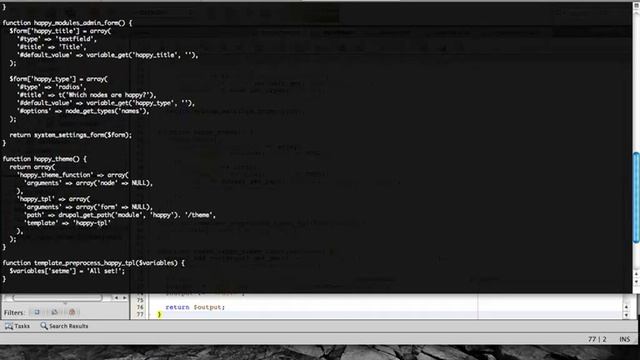Click the left arrow beside the panel scrollbar
Screen dimensions: 640x360
click(x=116, y=298)
